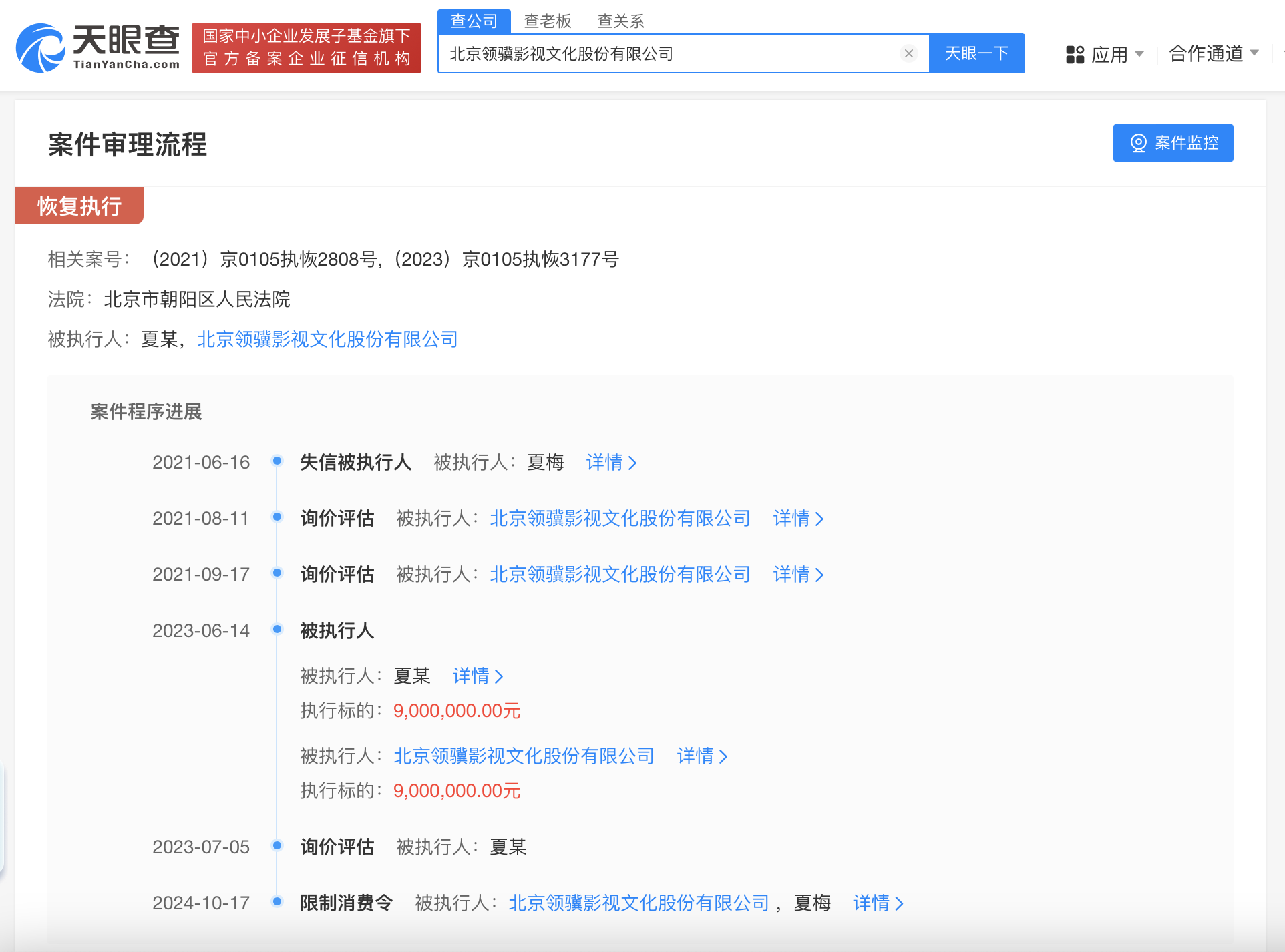Image resolution: width=1285 pixels, height=952 pixels.
Task: Click the 2021-08-11 timeline dot
Action: 277,517
